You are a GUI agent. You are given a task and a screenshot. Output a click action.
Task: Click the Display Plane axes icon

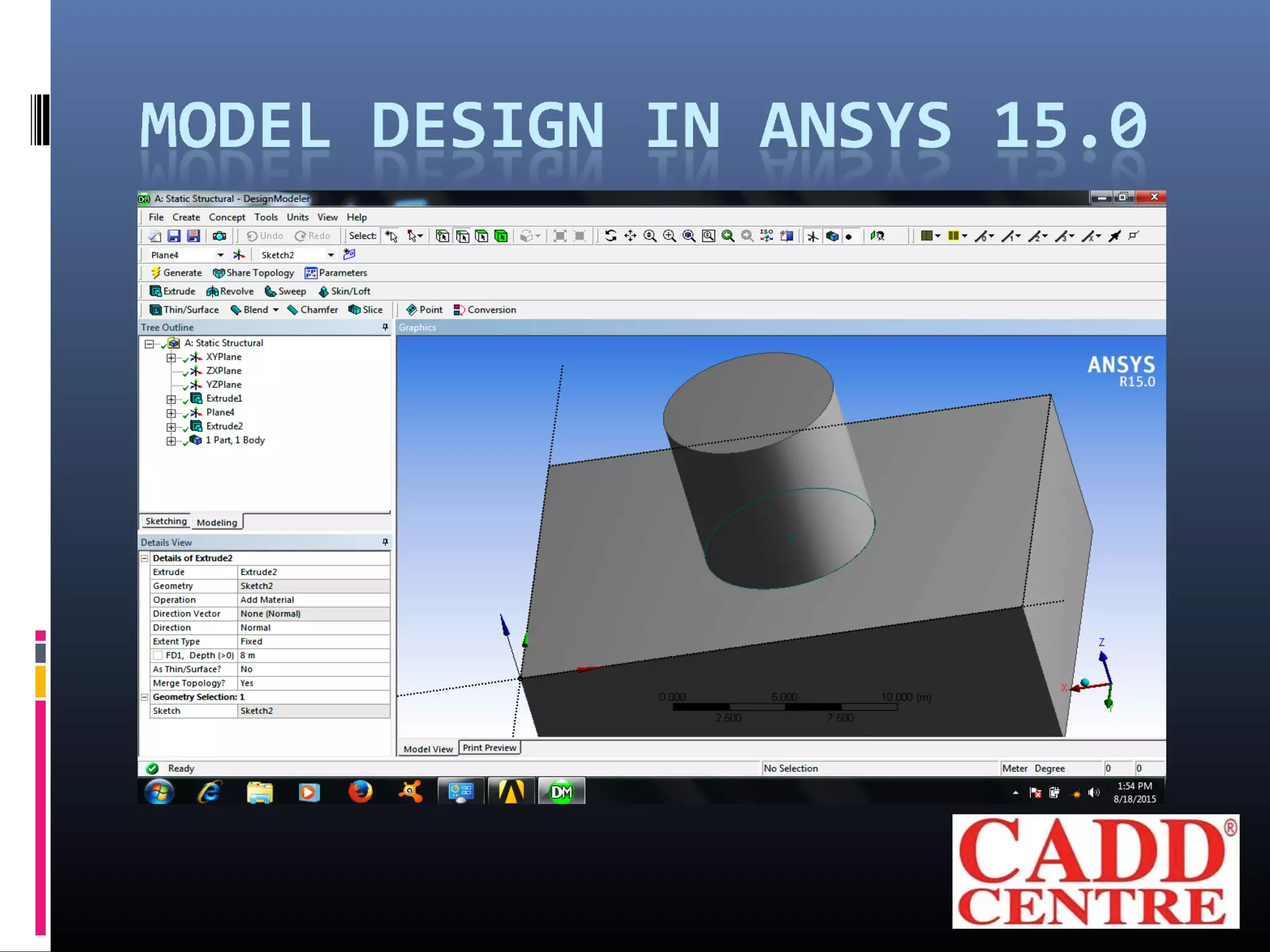pyautogui.click(x=813, y=236)
